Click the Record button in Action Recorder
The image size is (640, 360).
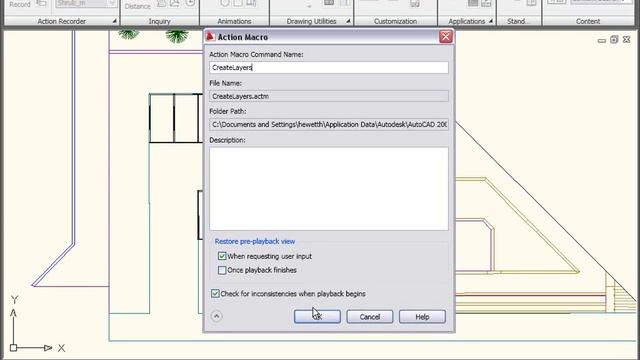[x=20, y=4]
